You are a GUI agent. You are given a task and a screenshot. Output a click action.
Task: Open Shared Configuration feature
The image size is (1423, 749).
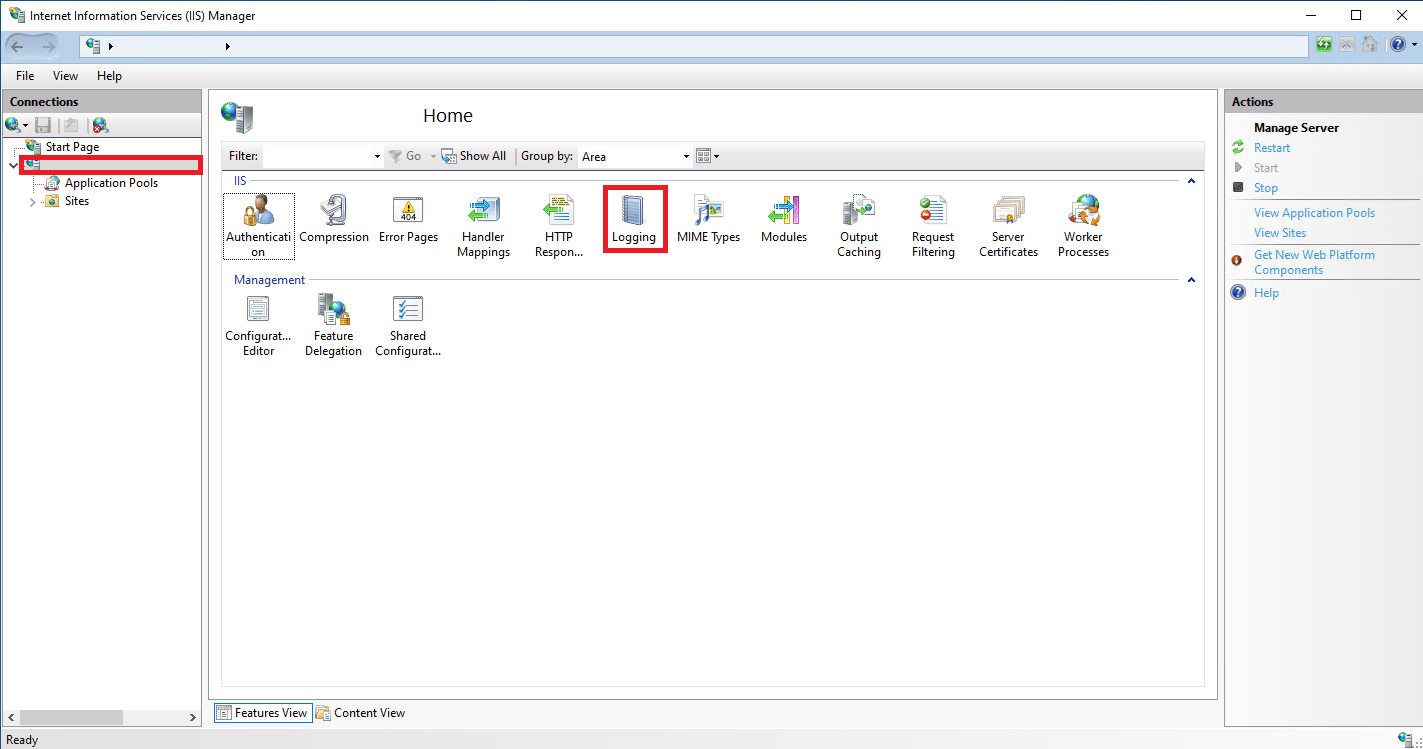coord(408,326)
